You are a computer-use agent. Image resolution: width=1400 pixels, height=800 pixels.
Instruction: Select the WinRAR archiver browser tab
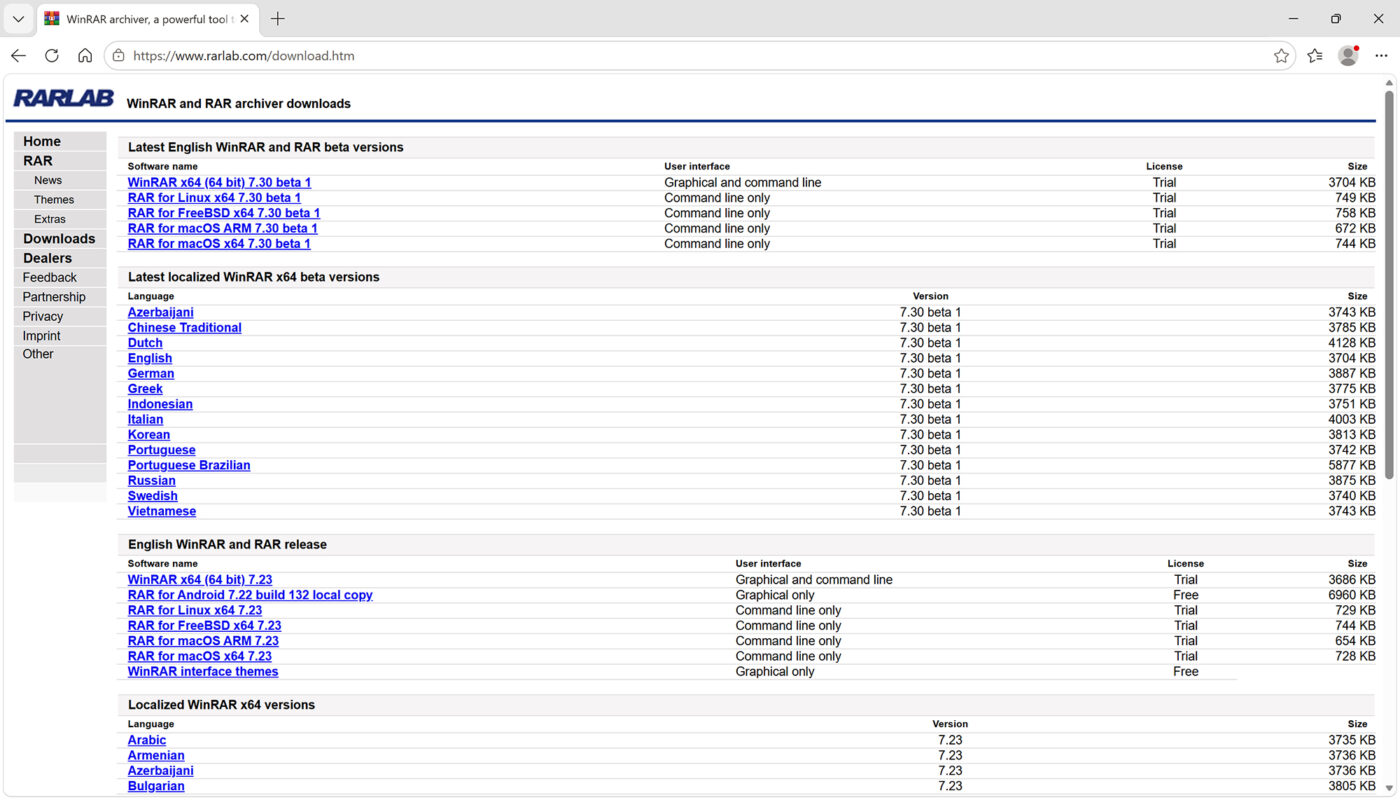click(x=147, y=19)
